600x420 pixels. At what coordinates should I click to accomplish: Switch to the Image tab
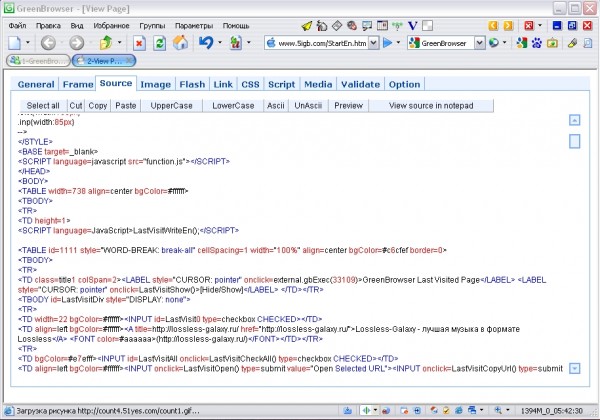click(155, 84)
